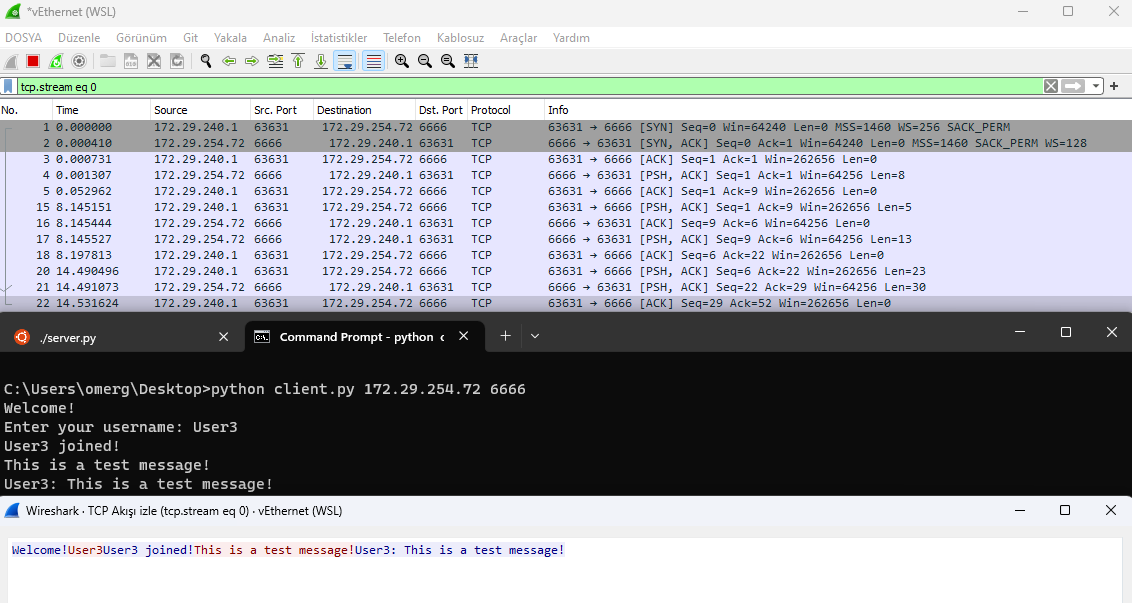Open terminal profile dropdown chevron
This screenshot has width=1132, height=603.
[x=535, y=336]
